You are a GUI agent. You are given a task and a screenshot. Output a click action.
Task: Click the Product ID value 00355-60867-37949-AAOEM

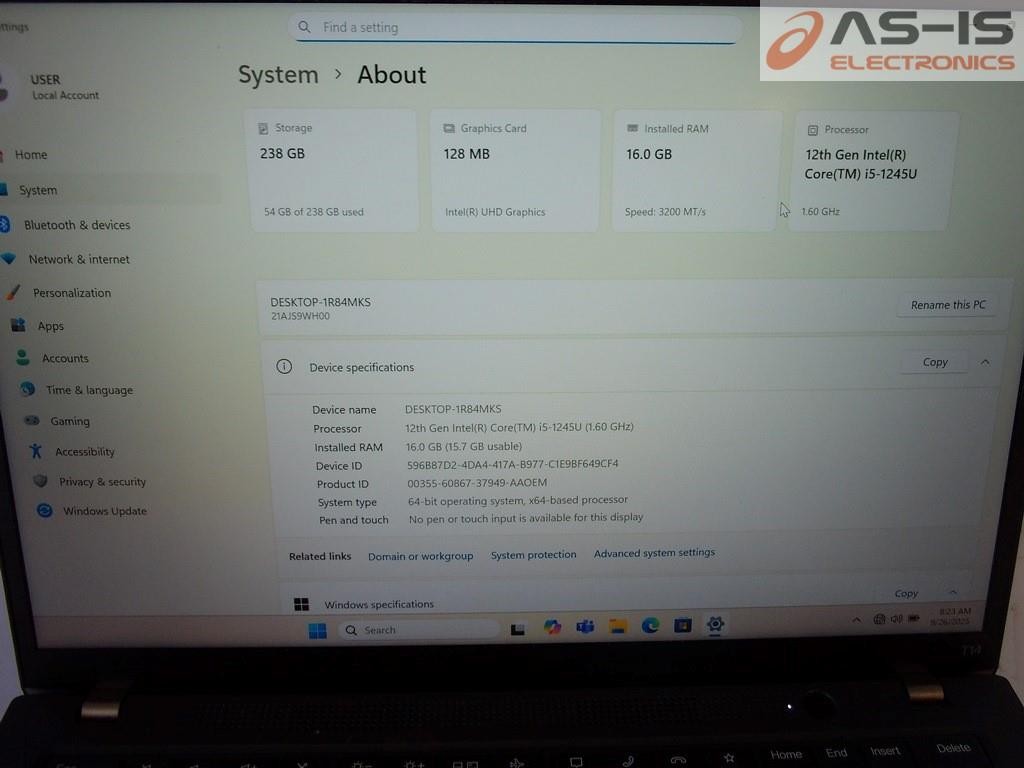tap(477, 483)
